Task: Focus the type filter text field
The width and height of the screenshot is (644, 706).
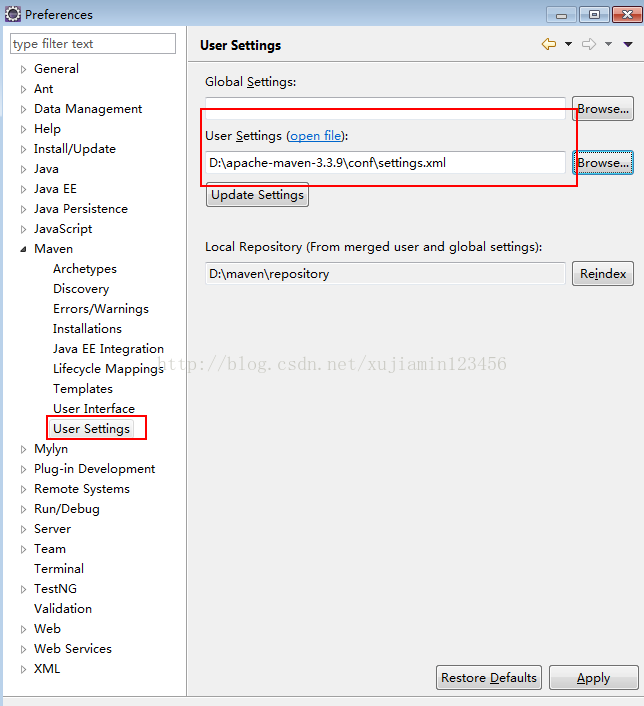Action: click(x=93, y=44)
